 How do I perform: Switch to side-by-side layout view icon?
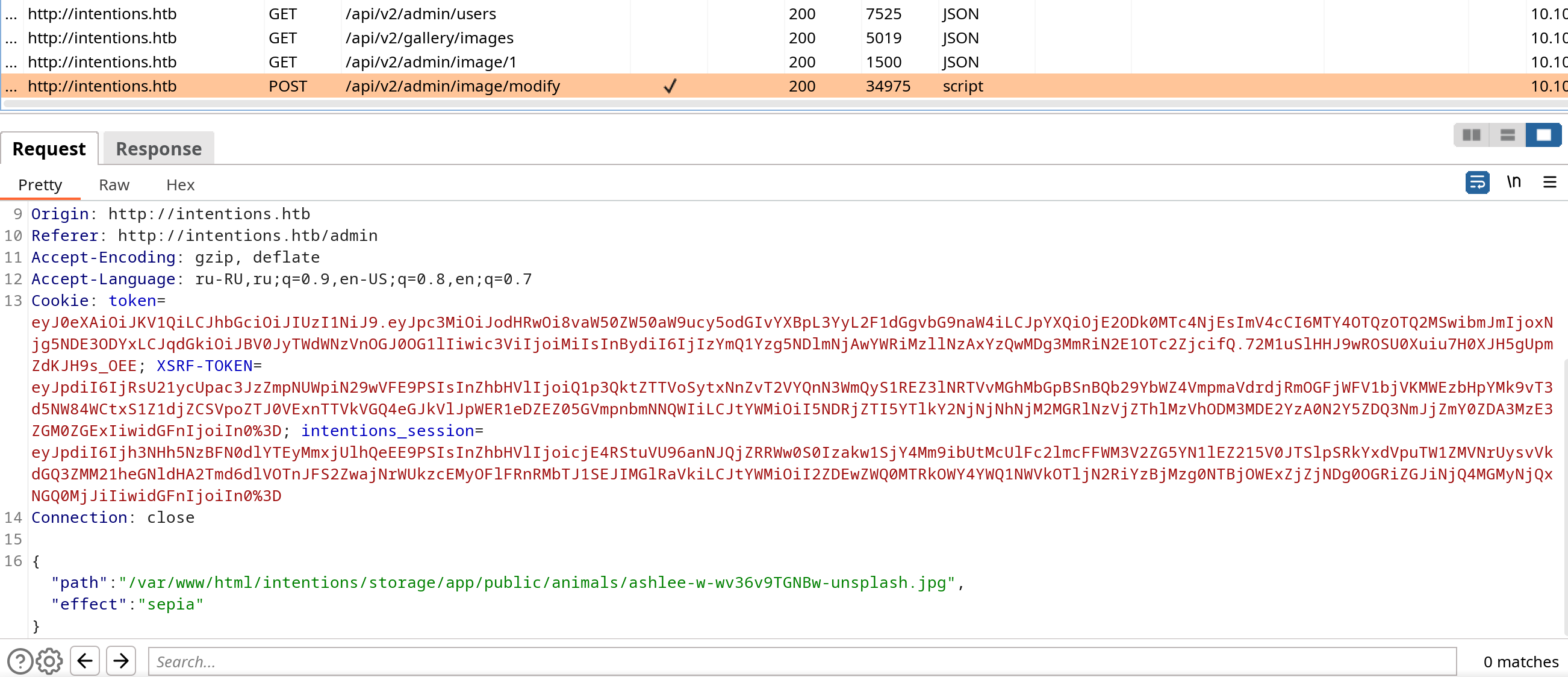tap(1470, 135)
